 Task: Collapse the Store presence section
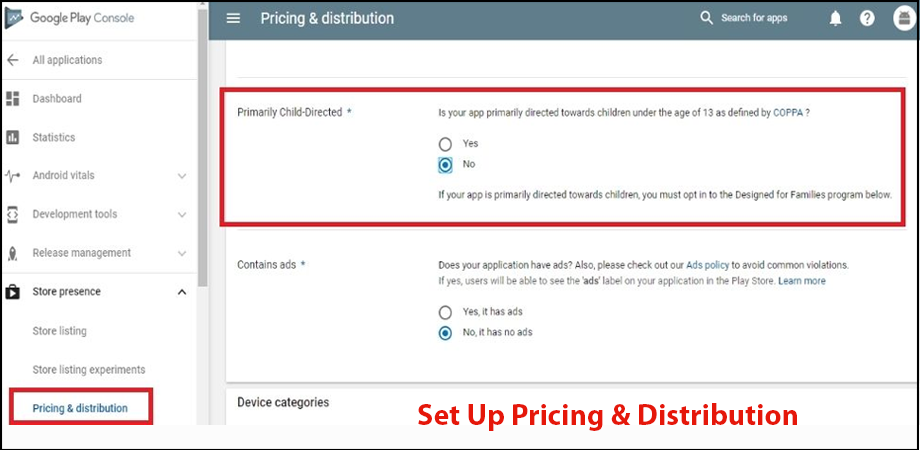pos(181,292)
